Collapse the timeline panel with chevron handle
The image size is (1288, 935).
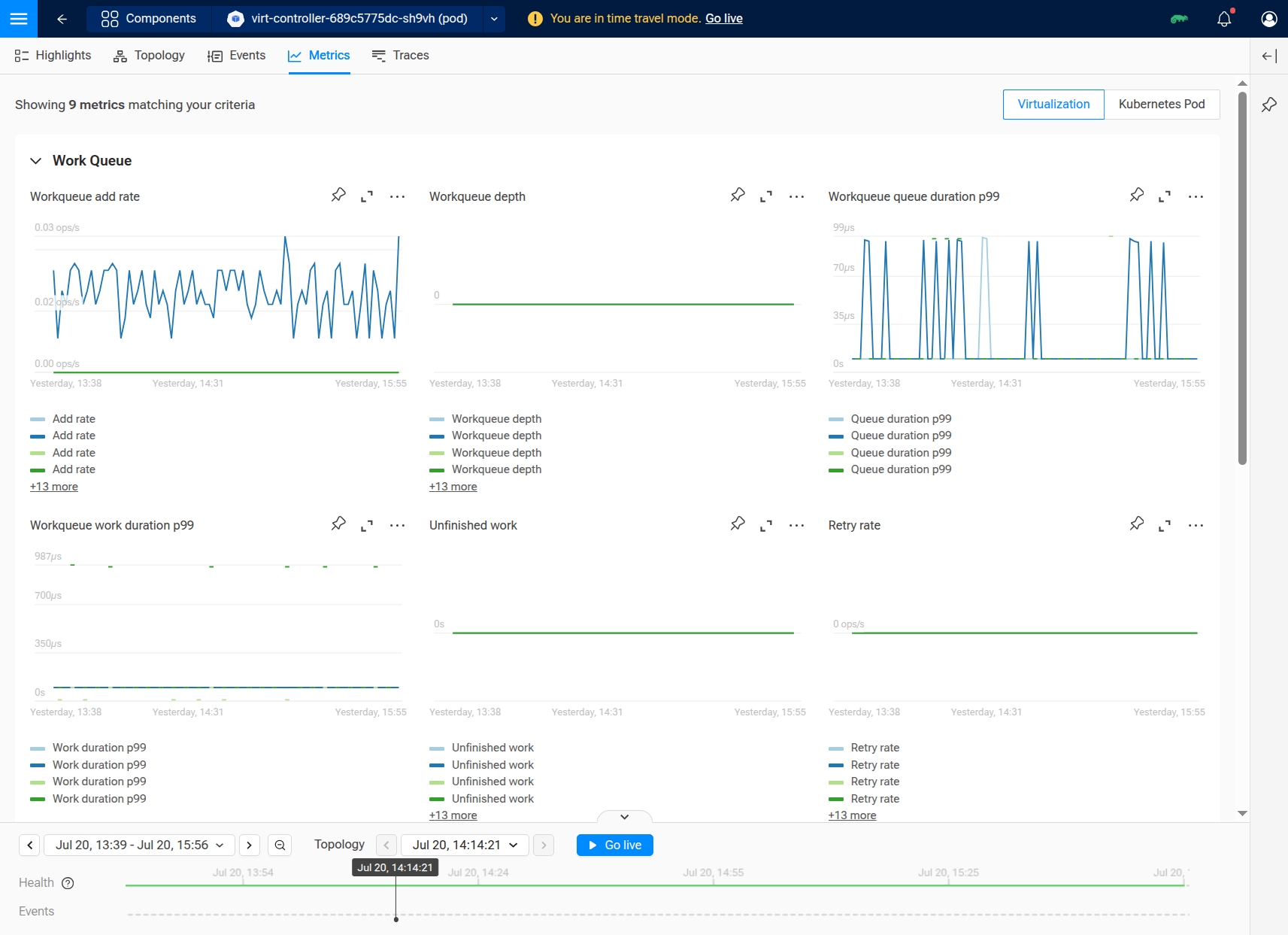[x=624, y=817]
